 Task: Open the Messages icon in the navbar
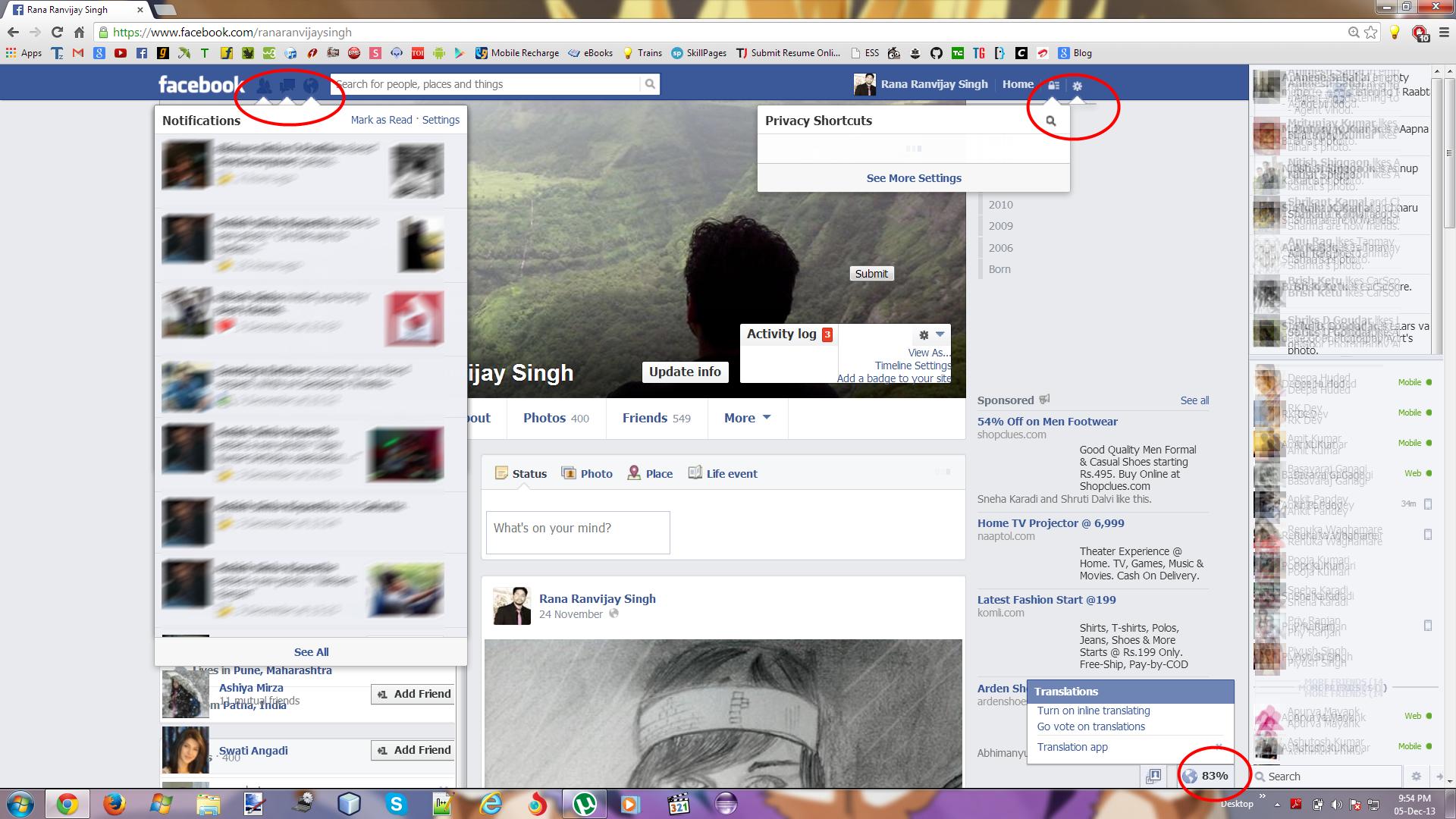click(287, 85)
